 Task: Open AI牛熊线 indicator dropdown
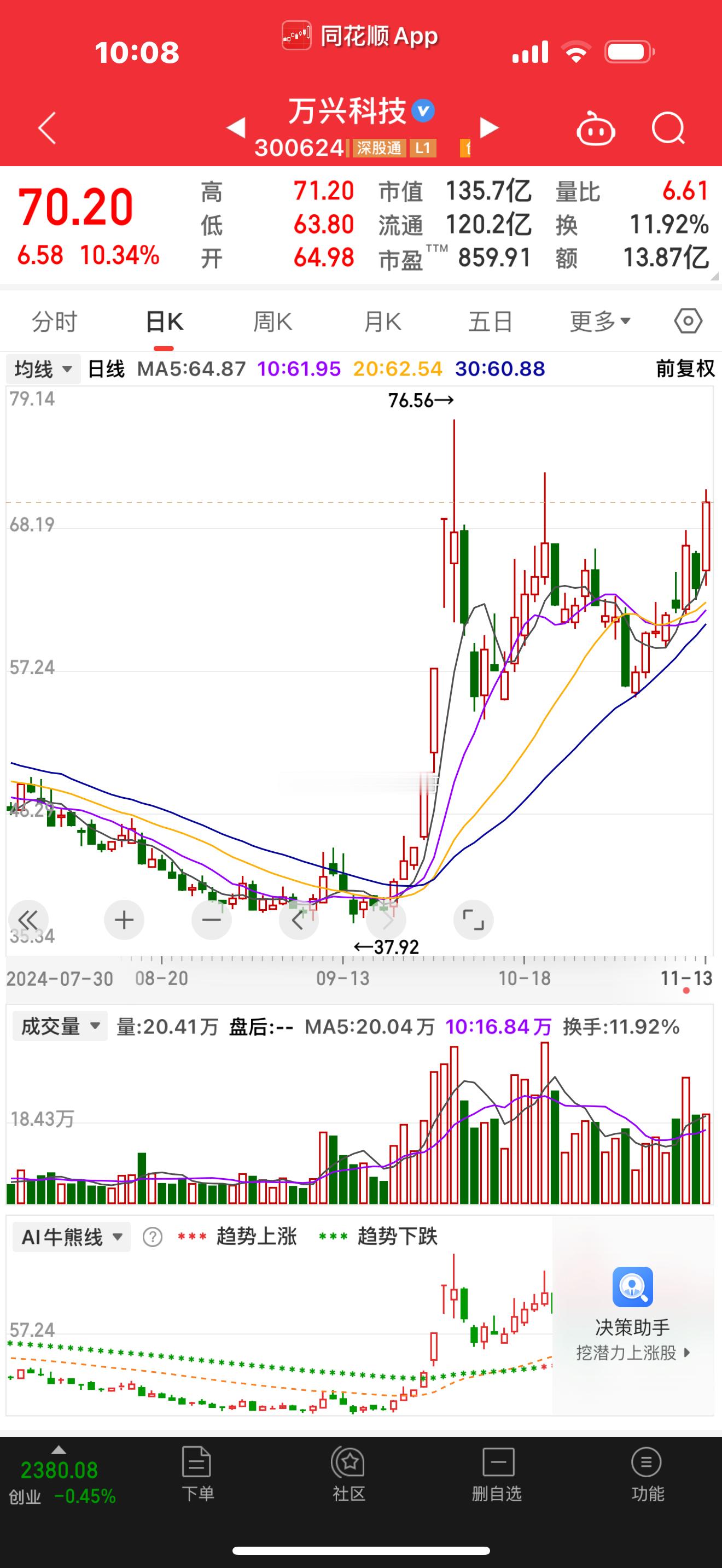pyautogui.click(x=72, y=1237)
